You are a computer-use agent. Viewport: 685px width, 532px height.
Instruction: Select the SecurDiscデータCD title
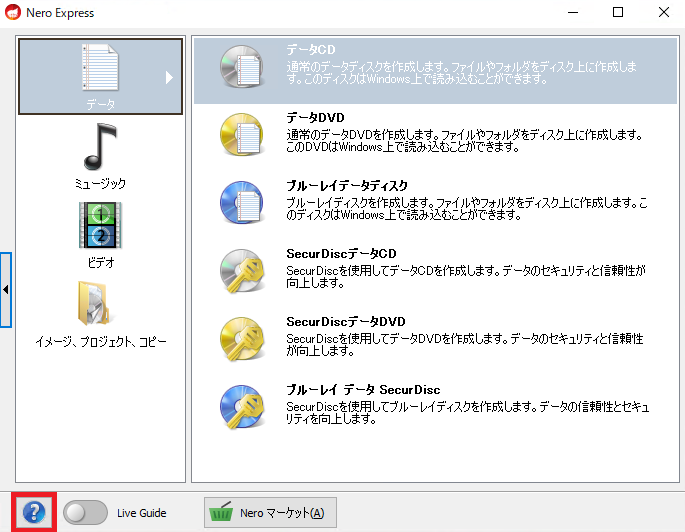pos(341,254)
